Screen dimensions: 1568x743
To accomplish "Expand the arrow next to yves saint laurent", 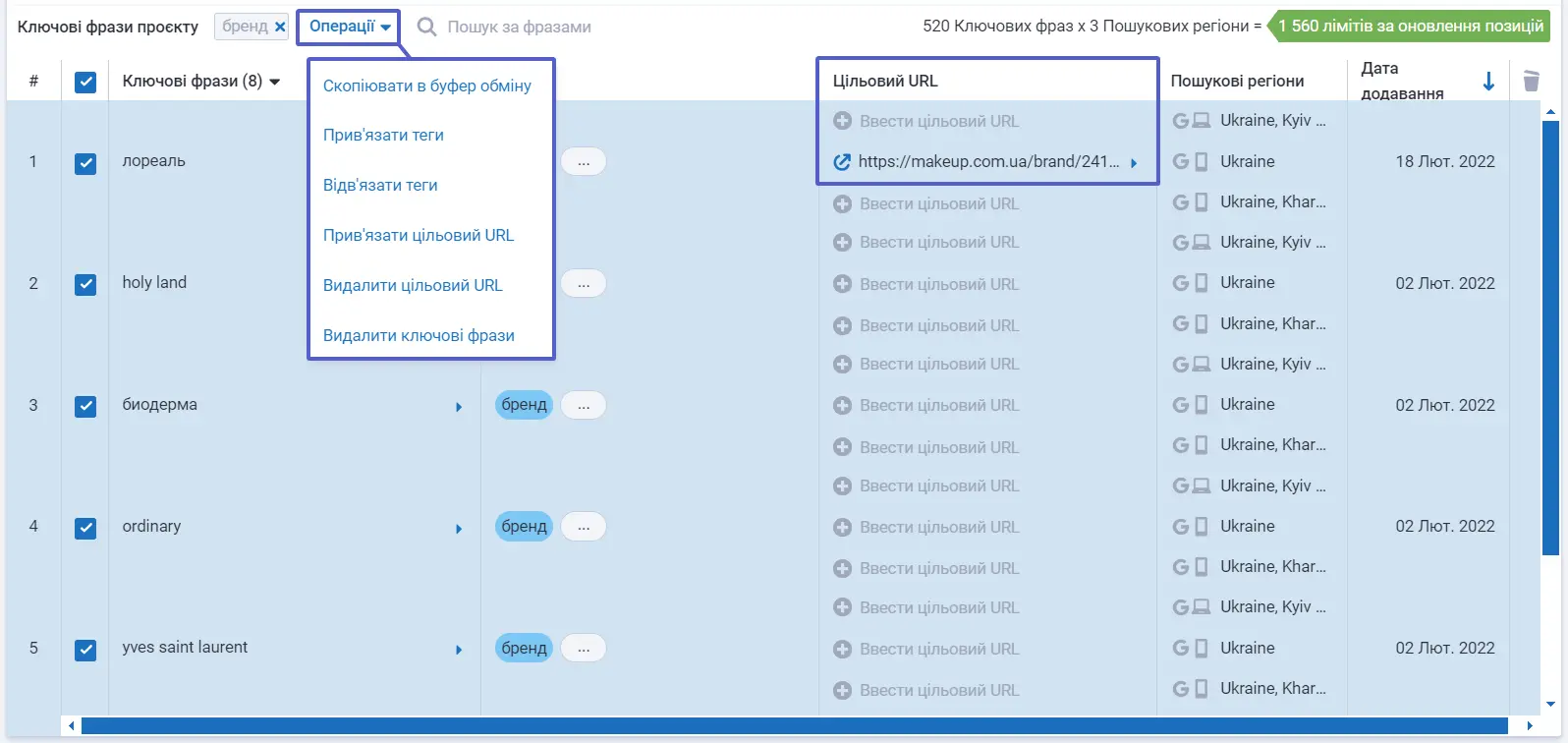I will pos(459,650).
